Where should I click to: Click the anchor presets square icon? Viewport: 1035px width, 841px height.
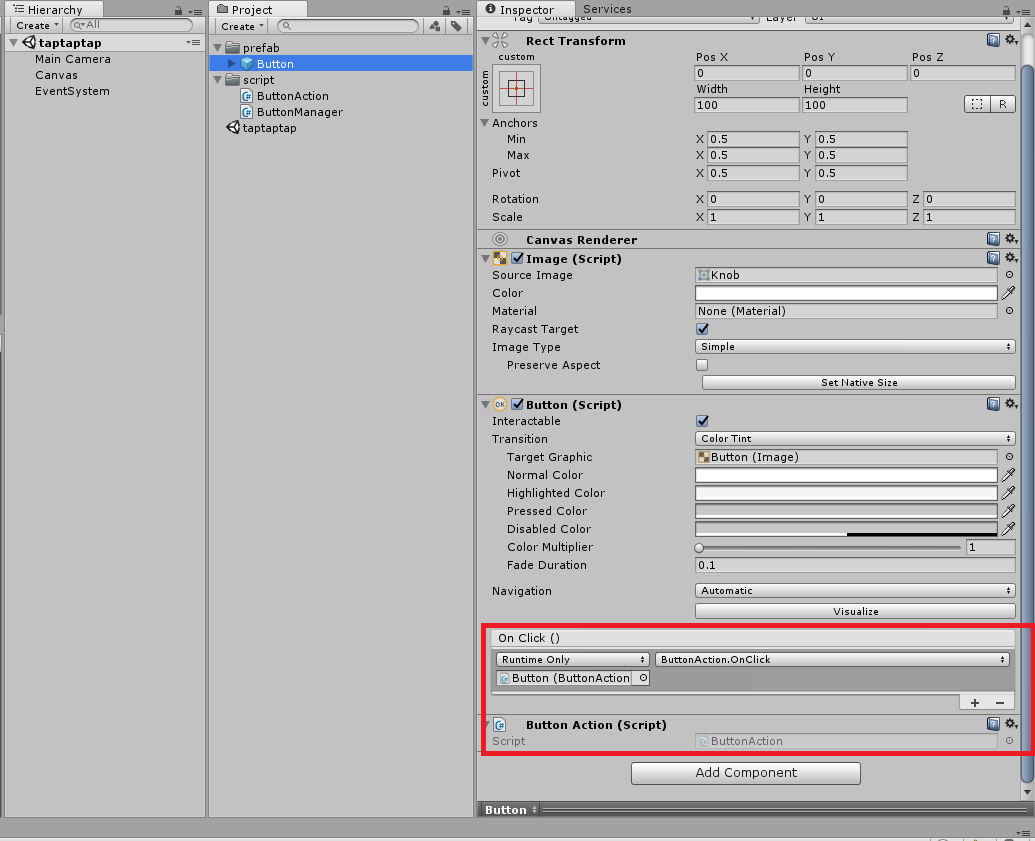(x=516, y=89)
